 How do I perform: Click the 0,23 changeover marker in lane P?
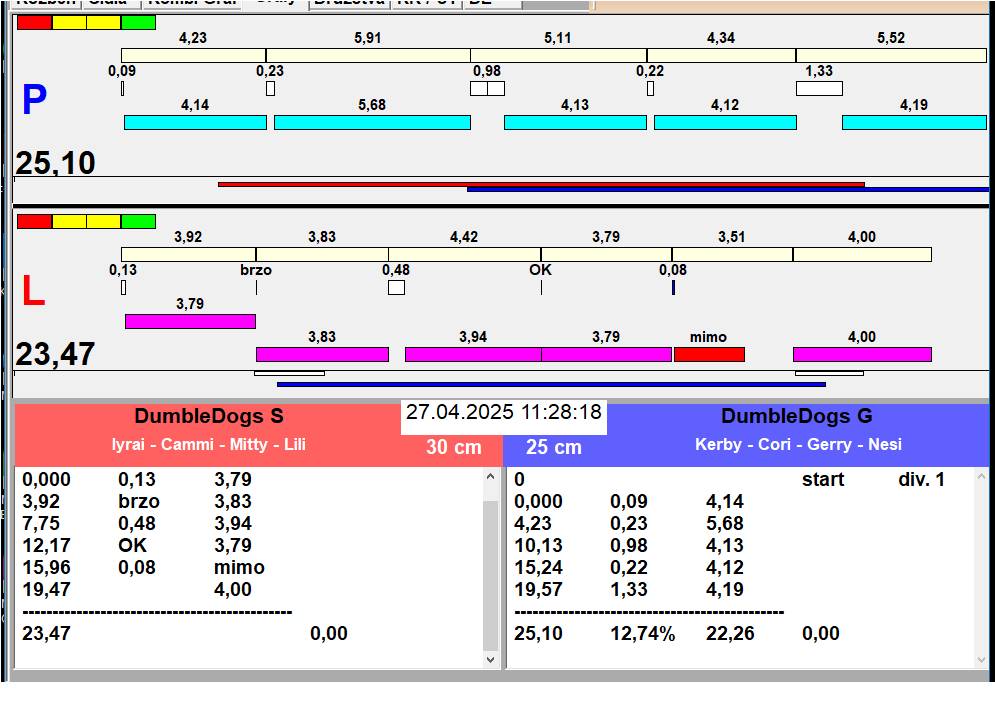point(270,88)
